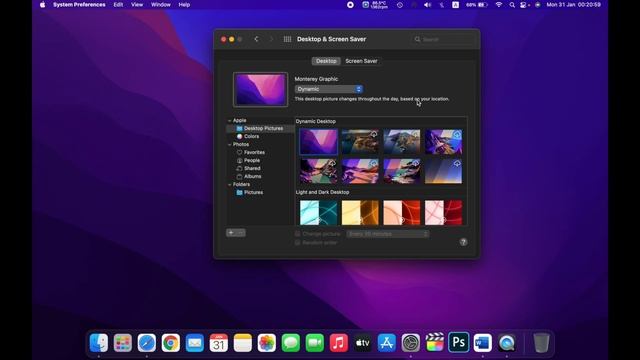The image size is (640, 360).
Task: Open Finder from the Dock
Action: [99, 342]
